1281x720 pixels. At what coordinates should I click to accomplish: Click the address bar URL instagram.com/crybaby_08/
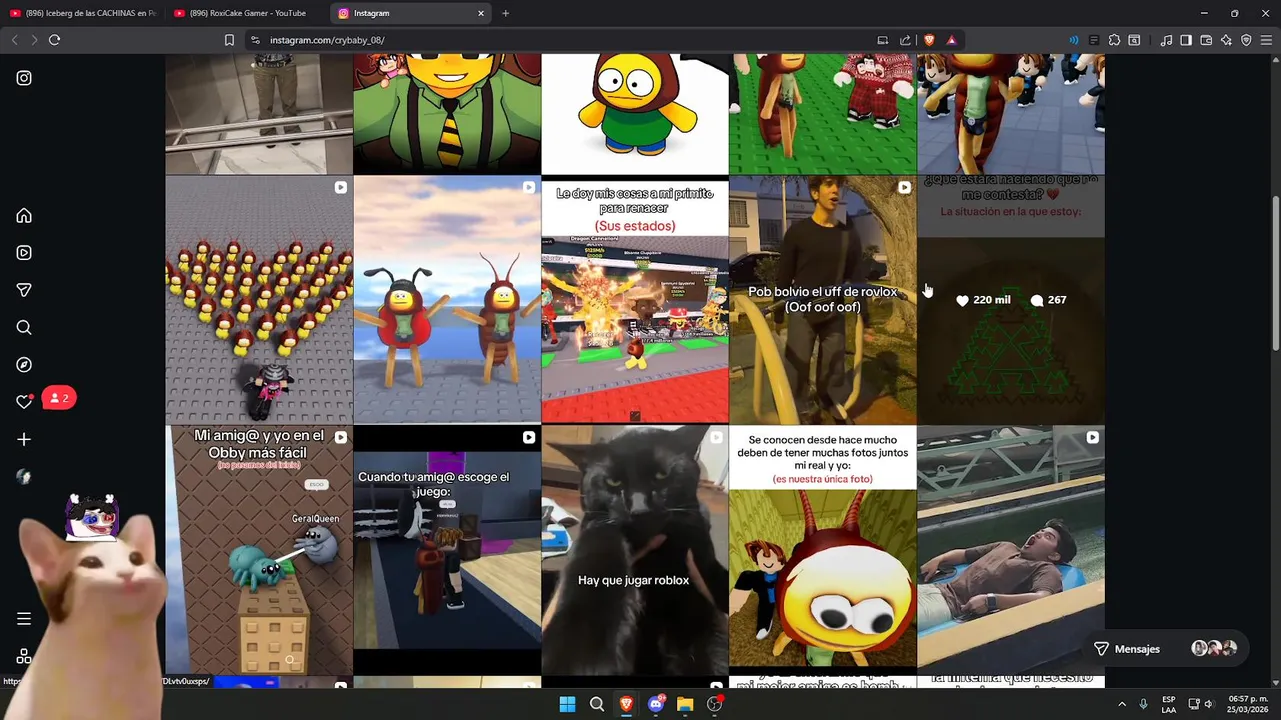coord(327,40)
